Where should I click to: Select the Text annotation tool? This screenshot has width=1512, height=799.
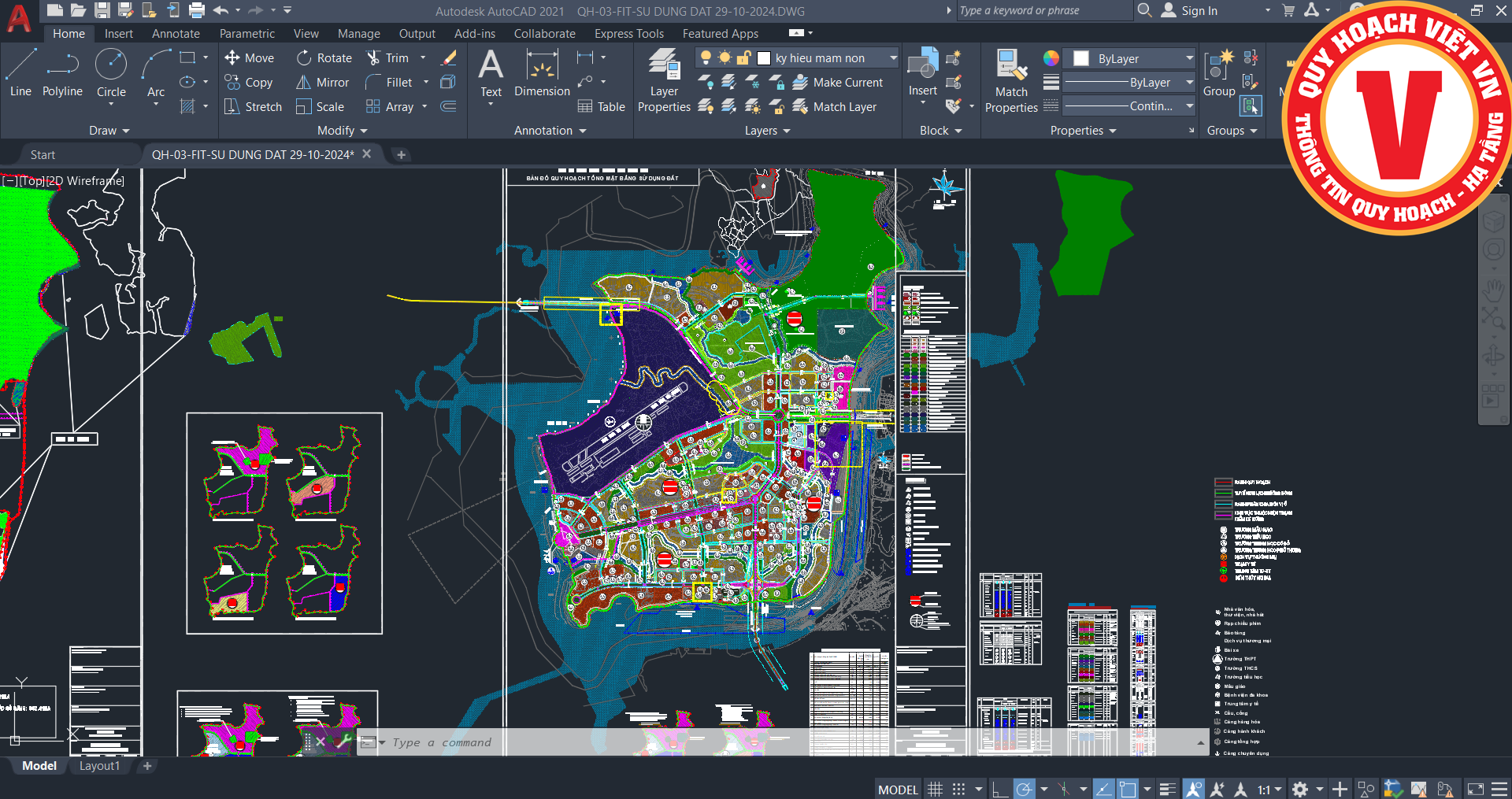click(x=491, y=72)
